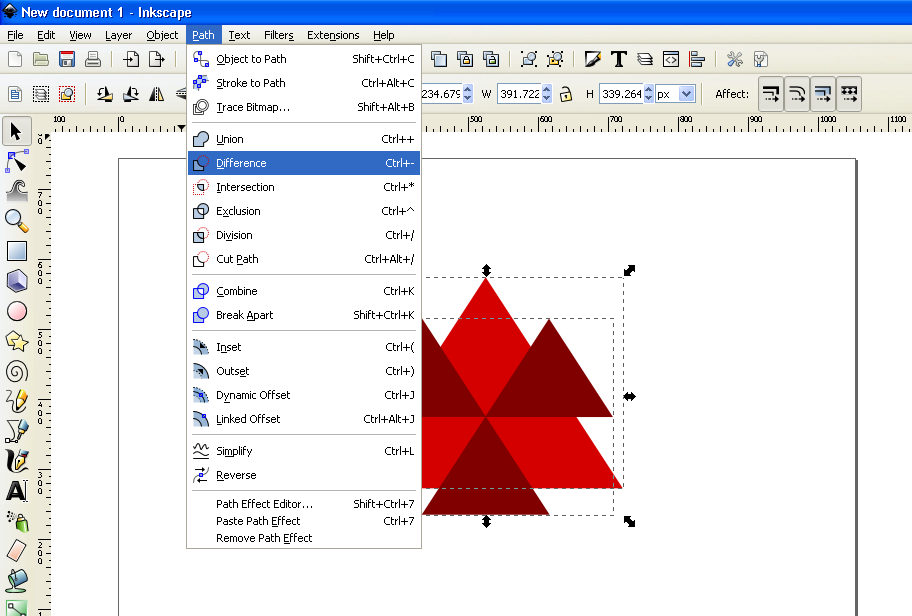Toggle move patterns affect button
The image size is (912, 616).
tap(849, 94)
